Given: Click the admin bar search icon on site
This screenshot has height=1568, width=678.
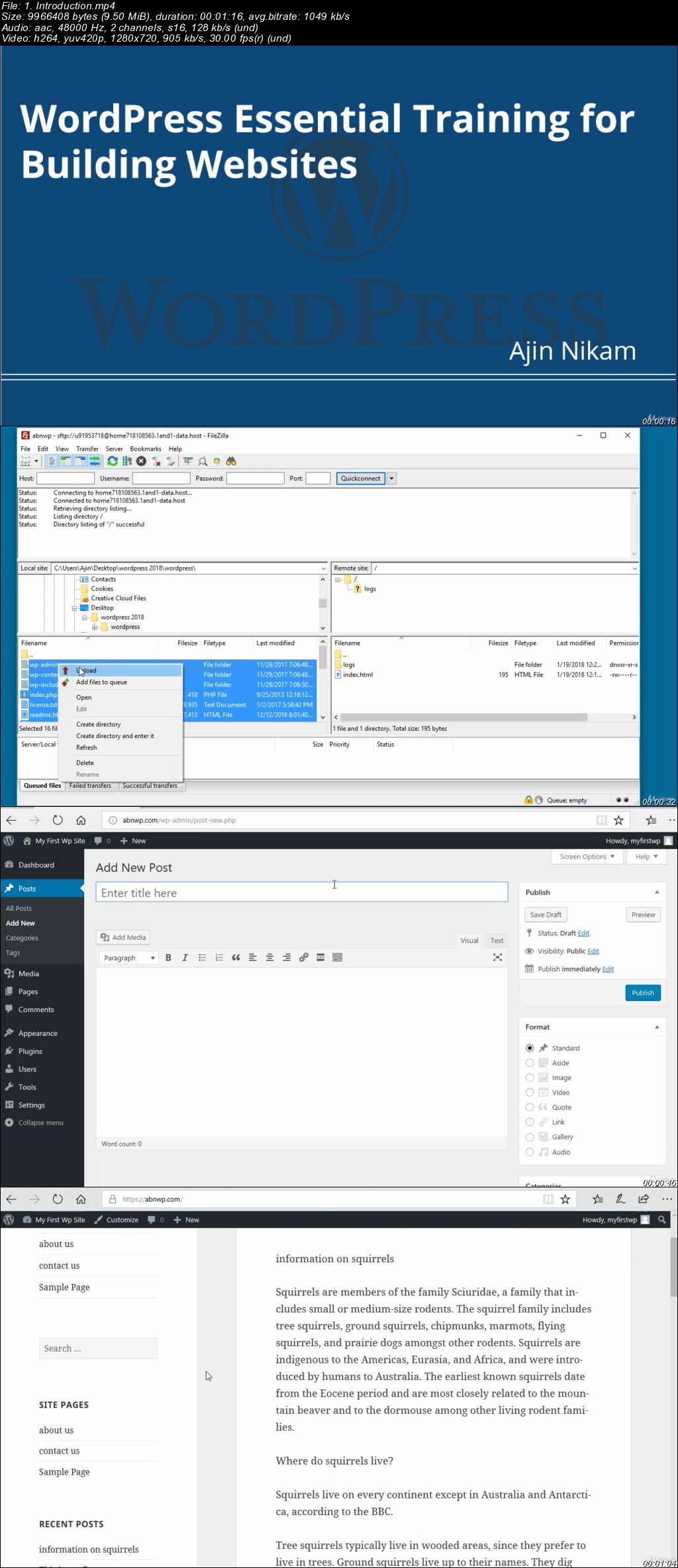Looking at the screenshot, I should pyautogui.click(x=661, y=1220).
